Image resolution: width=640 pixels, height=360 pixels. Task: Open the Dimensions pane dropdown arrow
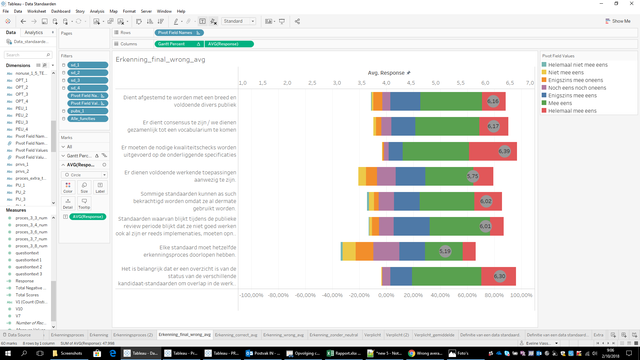click(53, 65)
